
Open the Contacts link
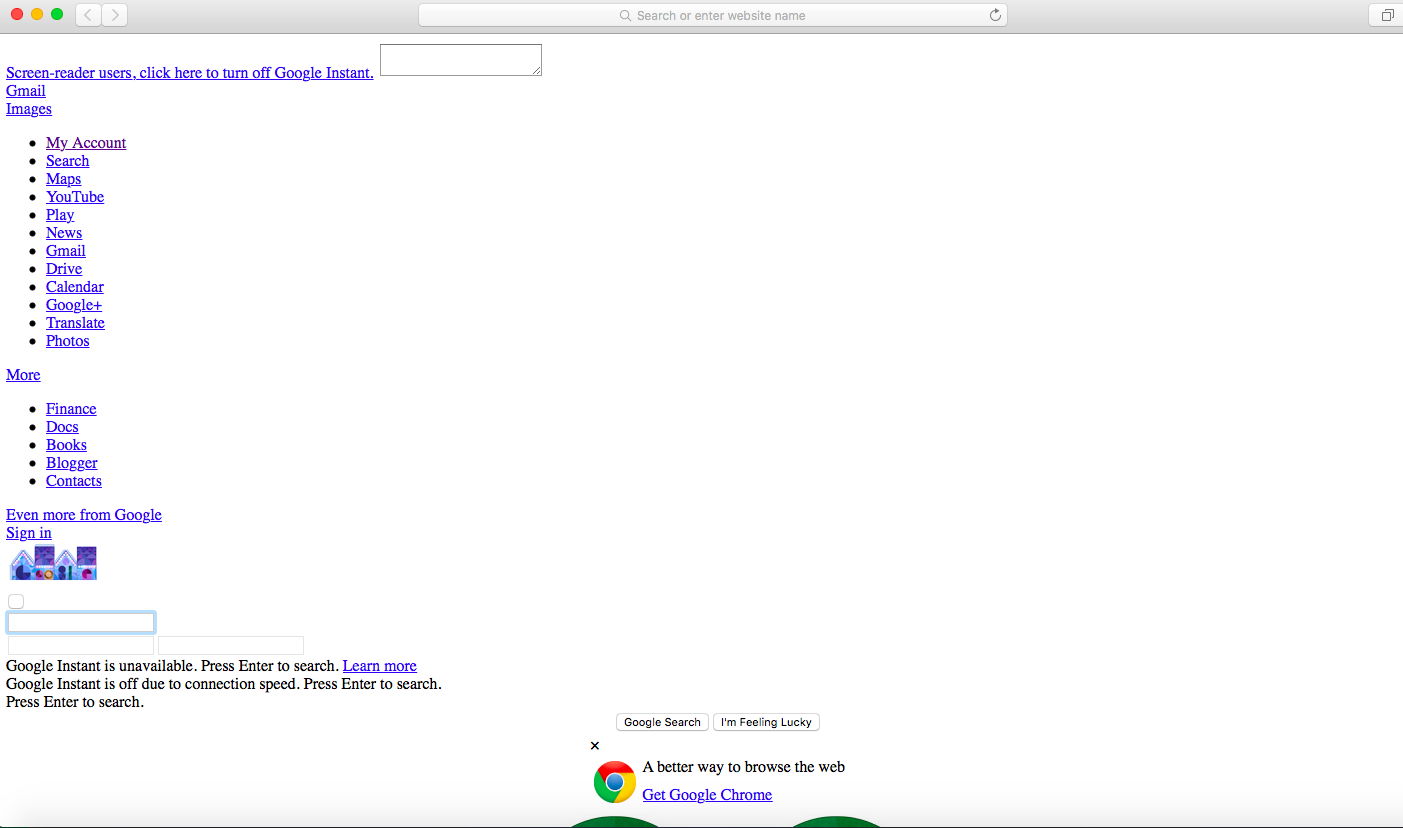[x=74, y=481]
